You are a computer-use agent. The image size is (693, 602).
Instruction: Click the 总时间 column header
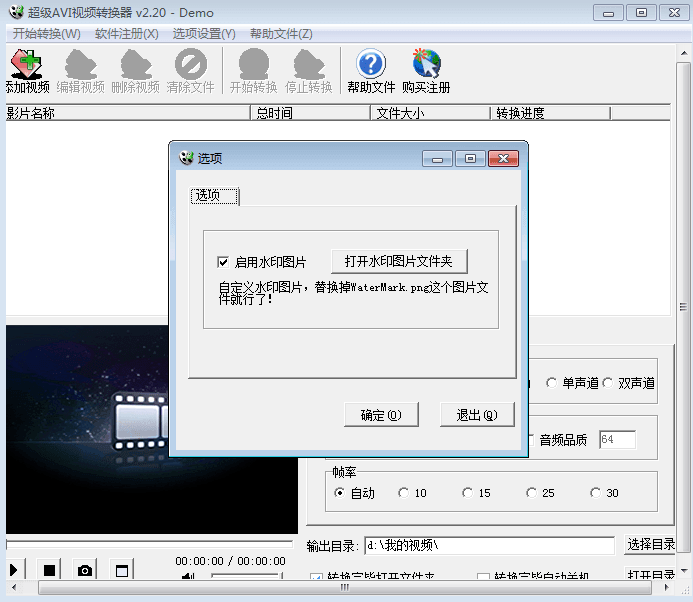310,113
